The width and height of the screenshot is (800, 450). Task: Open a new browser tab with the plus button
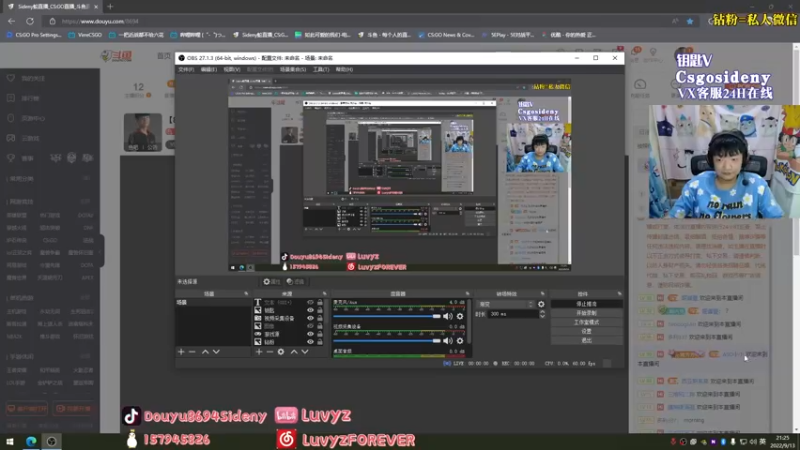click(x=110, y=7)
